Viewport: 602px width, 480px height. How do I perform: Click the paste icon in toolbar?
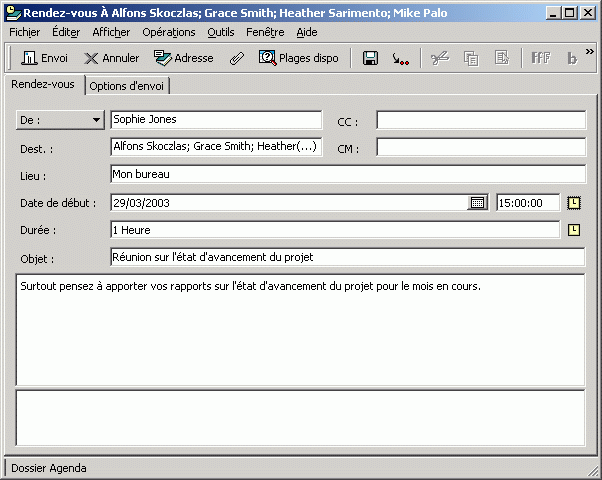(502, 58)
